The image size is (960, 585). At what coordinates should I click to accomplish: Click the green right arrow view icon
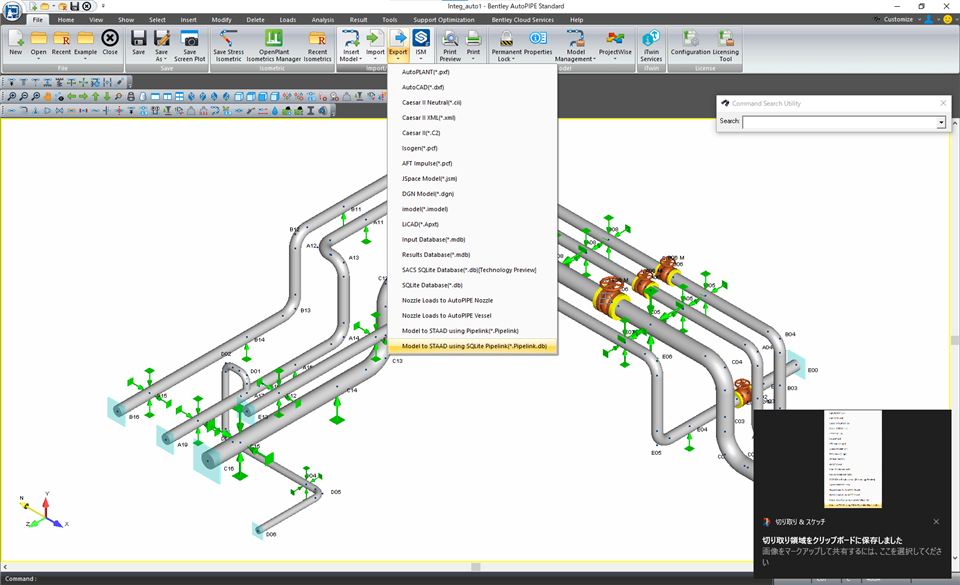pos(83,97)
